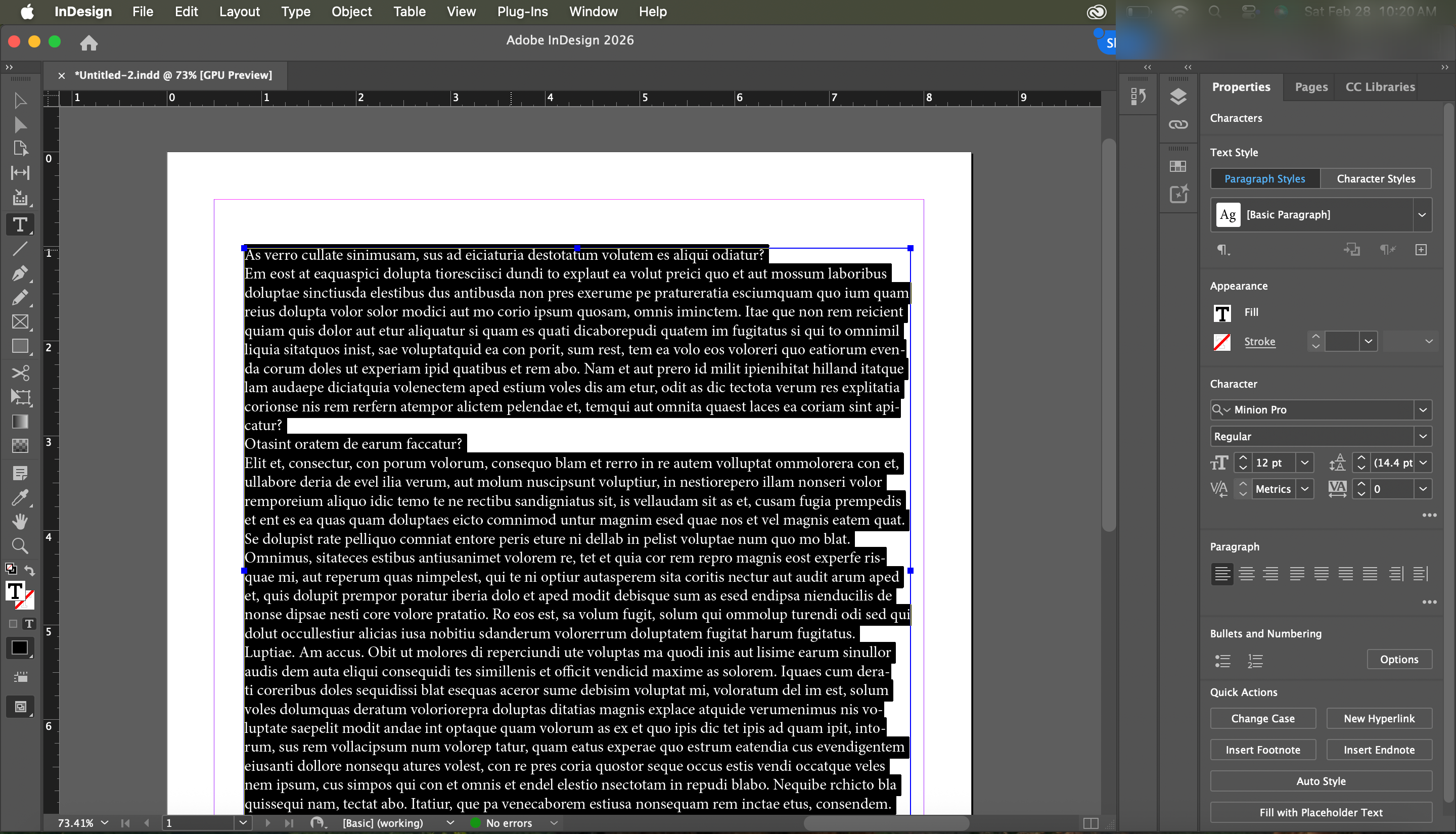Expand the Basic Paragraph style dropdown

coord(1422,215)
